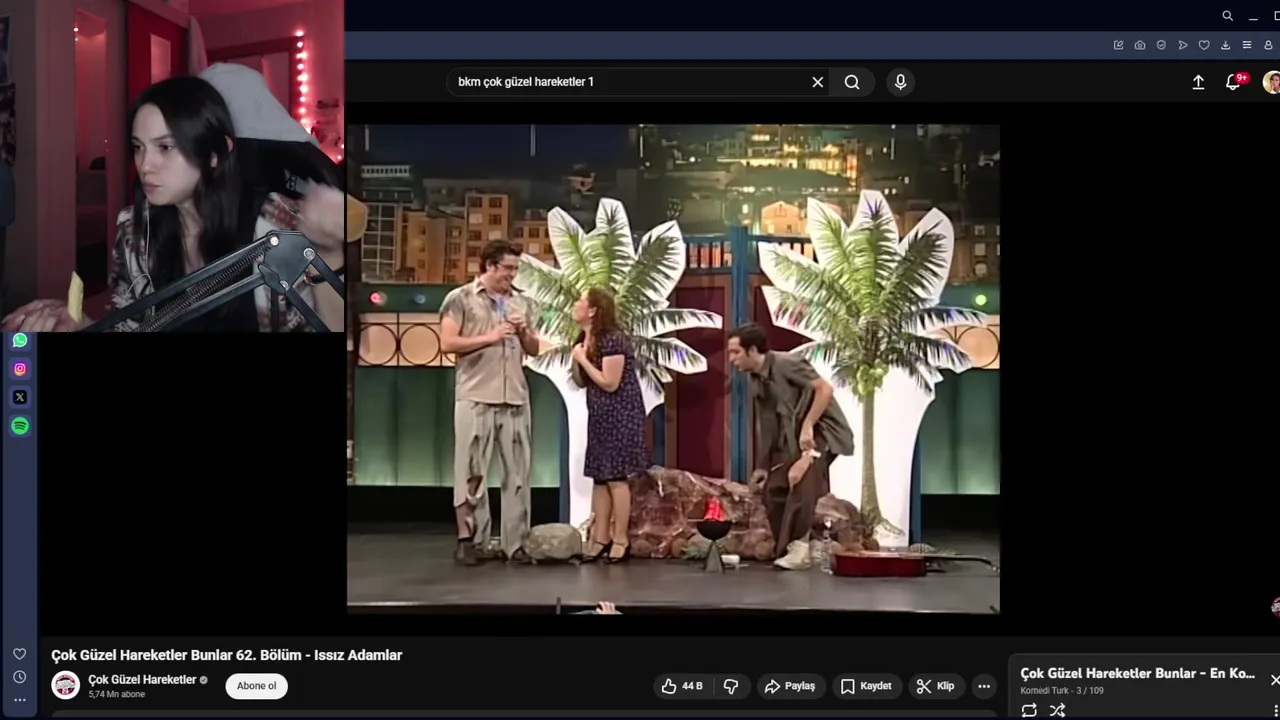Image resolution: width=1280 pixels, height=720 pixels.
Task: Open sidebar more options ellipsis
Action: [20, 700]
